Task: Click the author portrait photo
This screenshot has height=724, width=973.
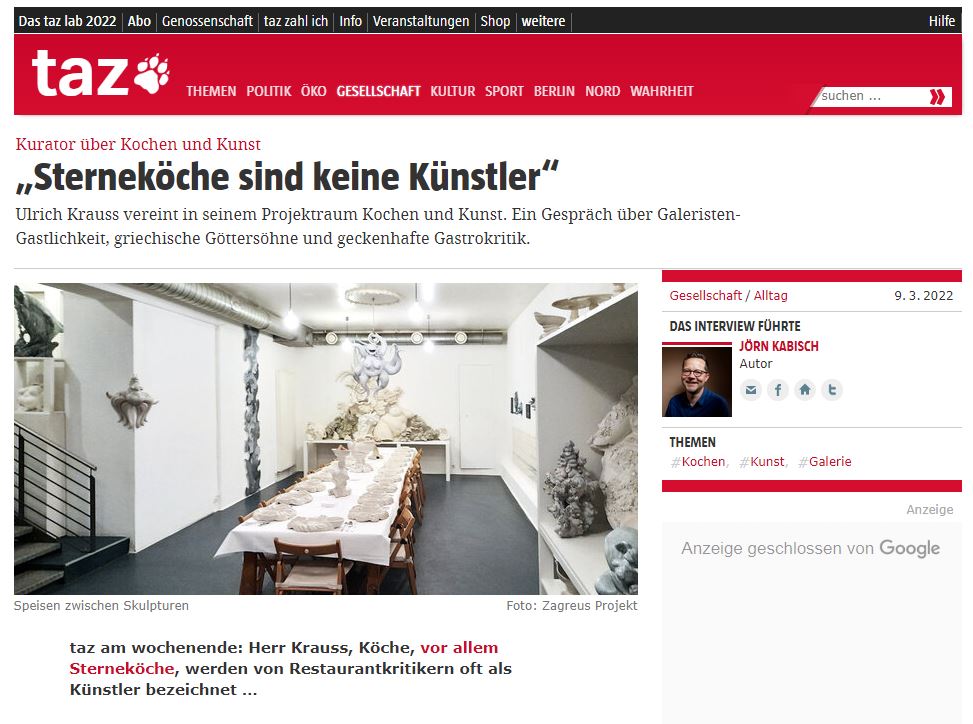Action: pyautogui.click(x=697, y=382)
